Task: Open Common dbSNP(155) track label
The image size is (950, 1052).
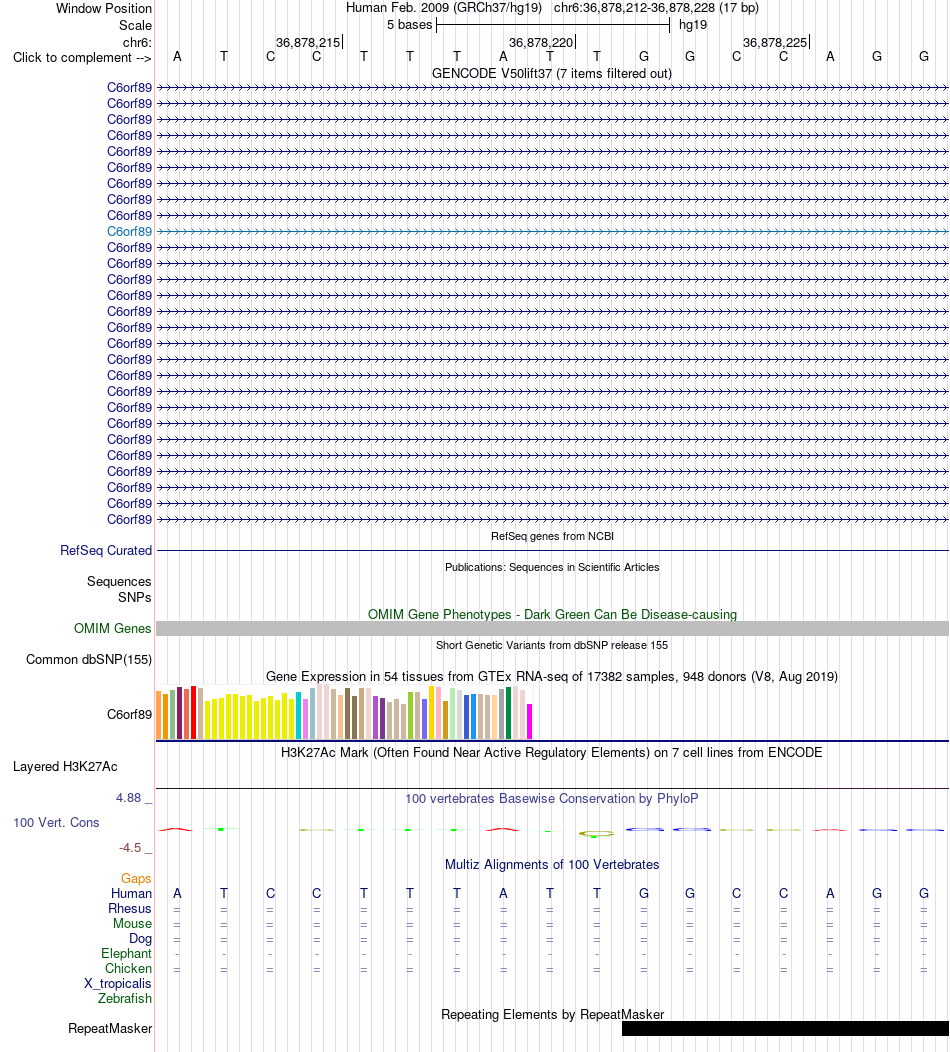Action: pyautogui.click(x=89, y=660)
